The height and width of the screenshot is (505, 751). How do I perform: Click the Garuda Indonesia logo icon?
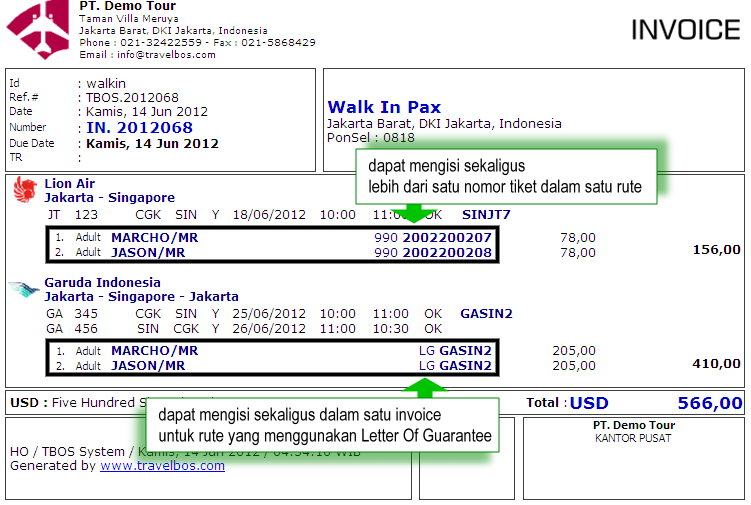pyautogui.click(x=24, y=289)
